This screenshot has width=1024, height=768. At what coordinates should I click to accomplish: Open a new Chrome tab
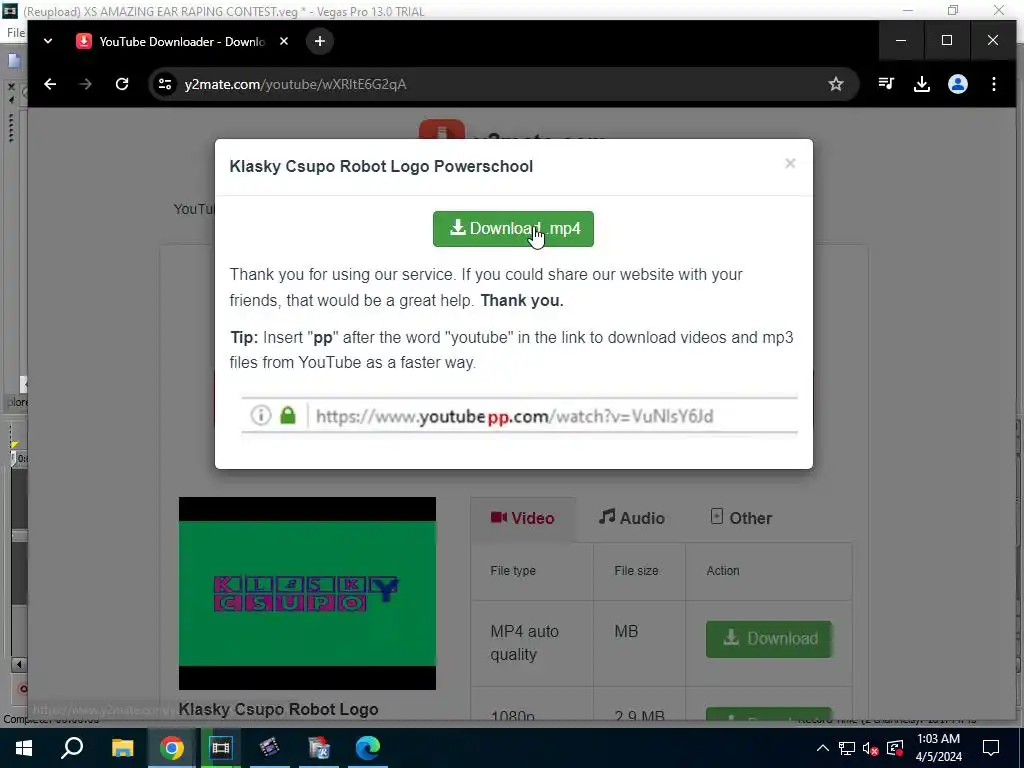319,41
